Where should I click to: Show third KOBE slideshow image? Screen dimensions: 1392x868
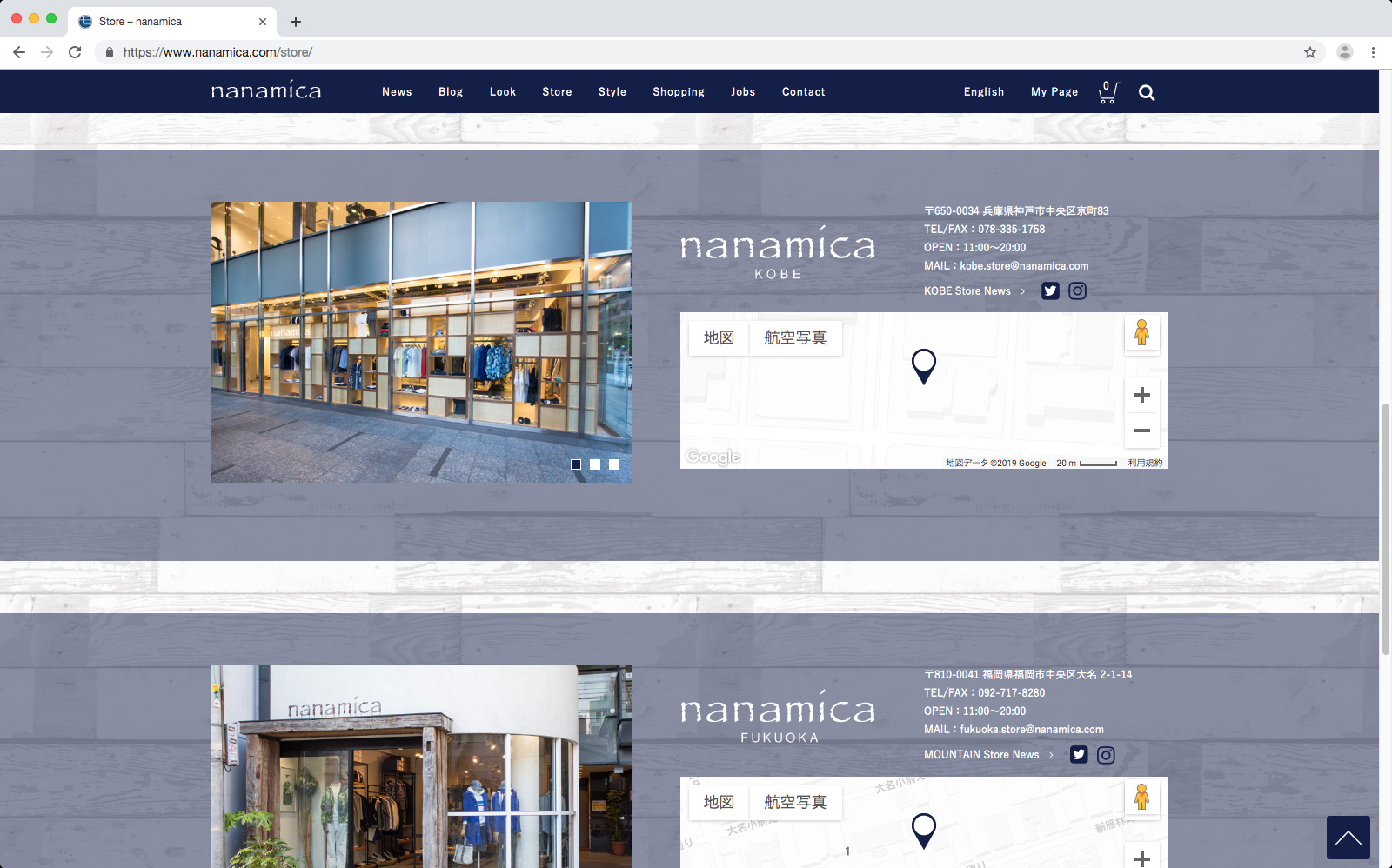click(614, 464)
